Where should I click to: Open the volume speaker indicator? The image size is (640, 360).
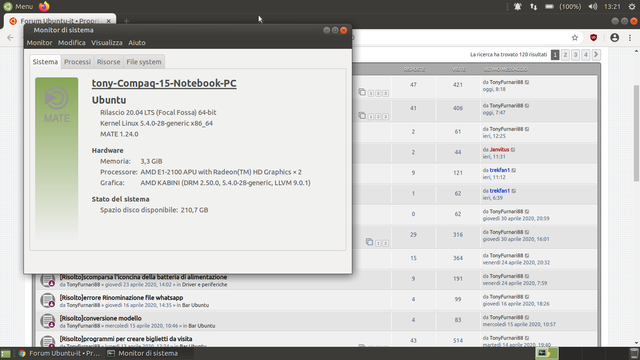593,7
